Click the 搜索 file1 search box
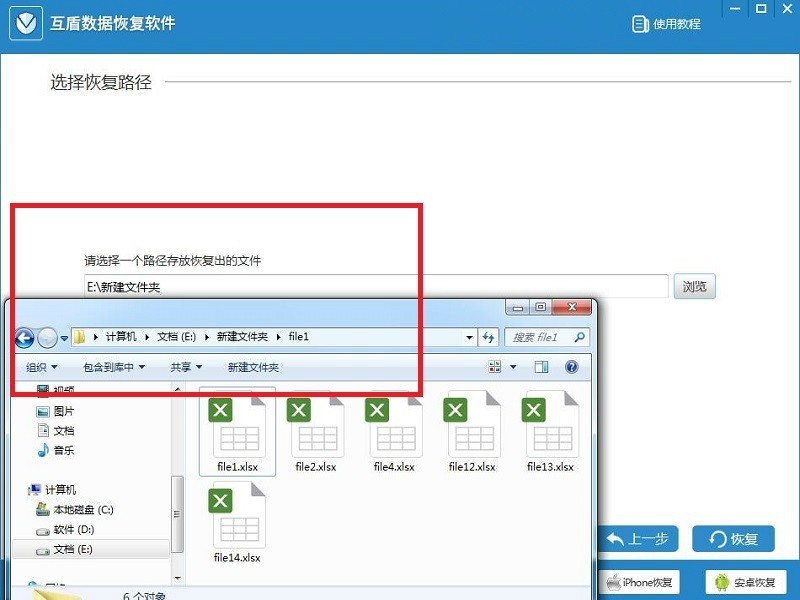This screenshot has height=600, width=800. coord(546,337)
